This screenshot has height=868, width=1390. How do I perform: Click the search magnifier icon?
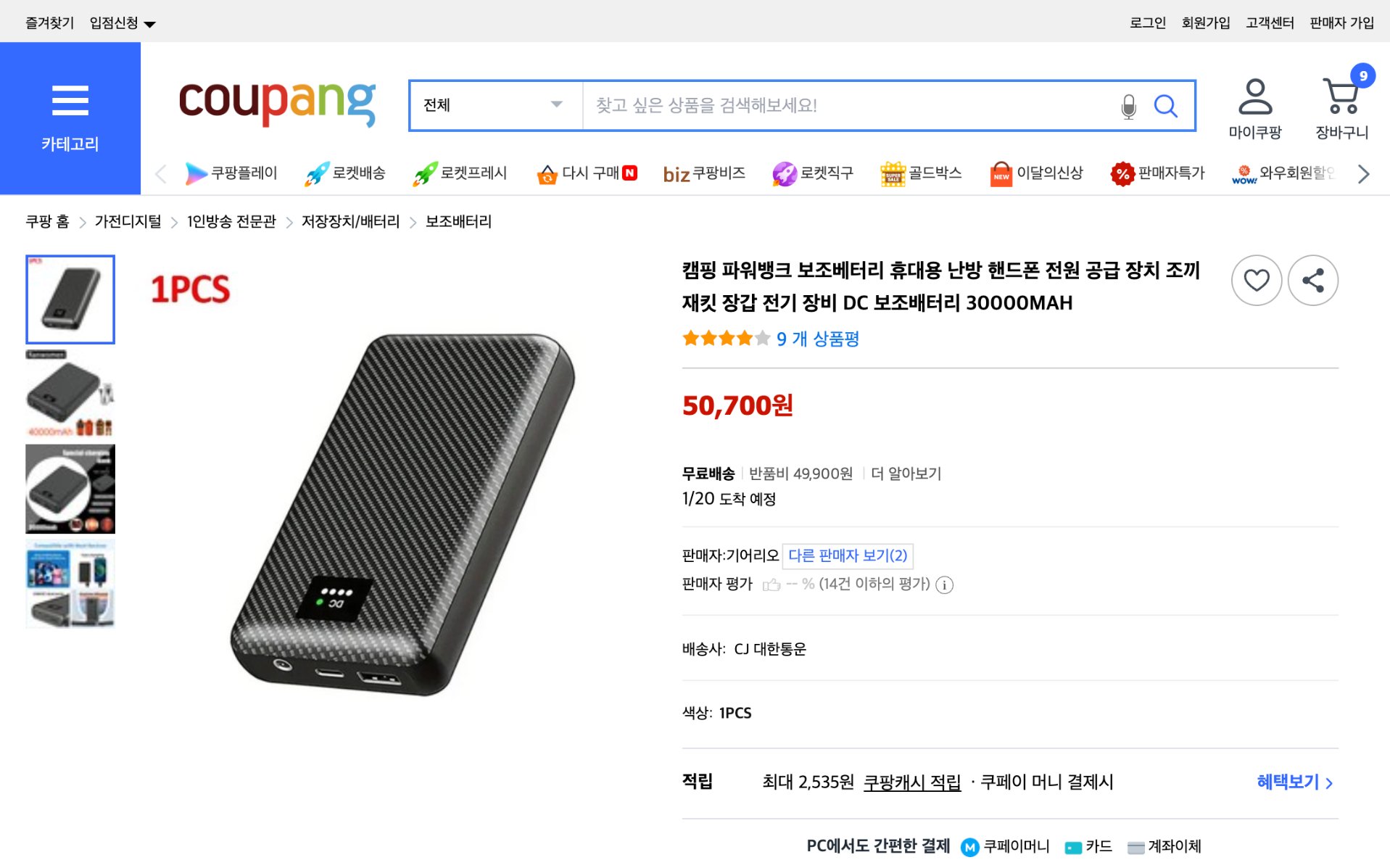(x=1166, y=105)
